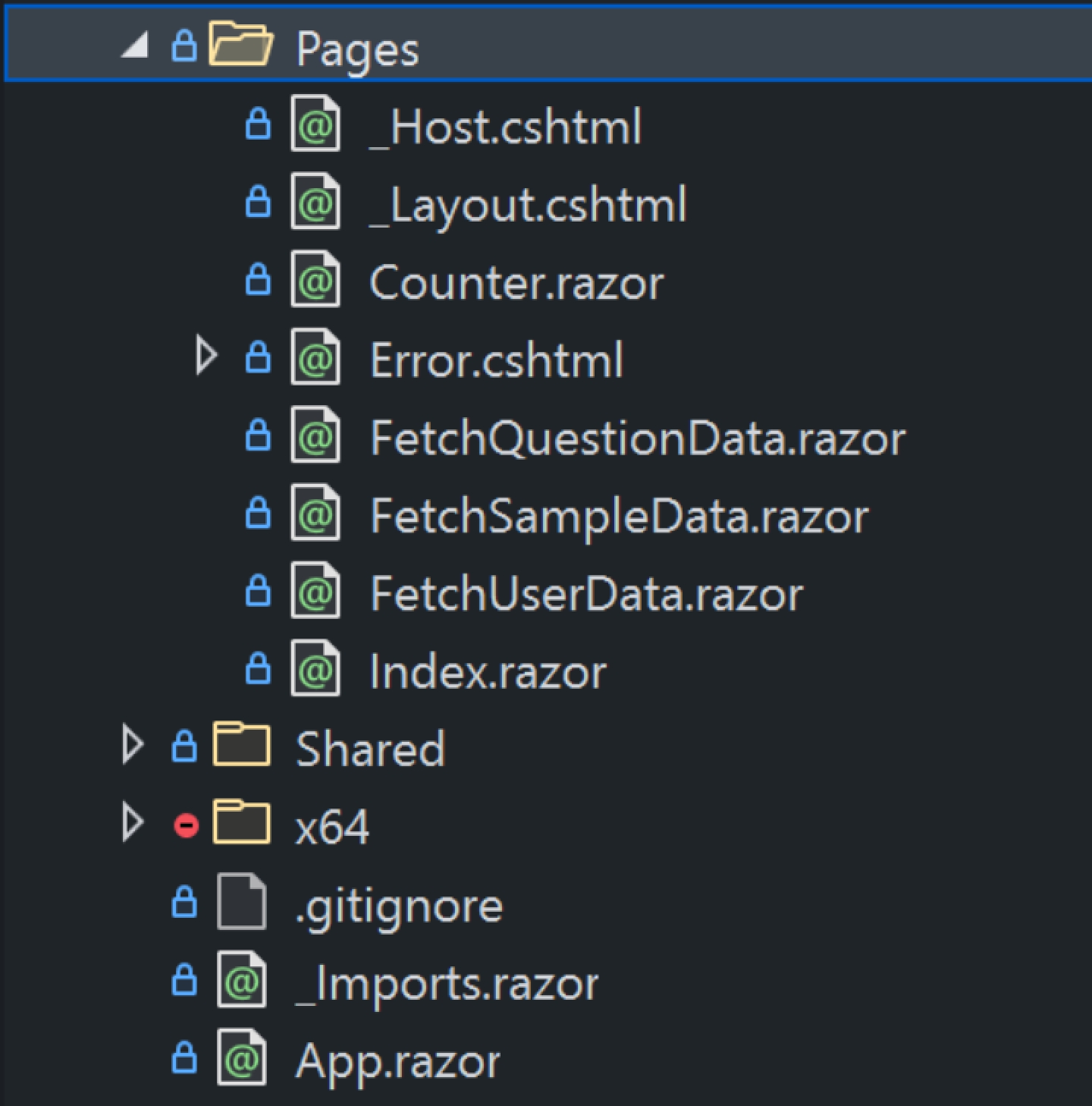
Task: Click the lock icon beside _Host.cshtml
Action: point(258,124)
